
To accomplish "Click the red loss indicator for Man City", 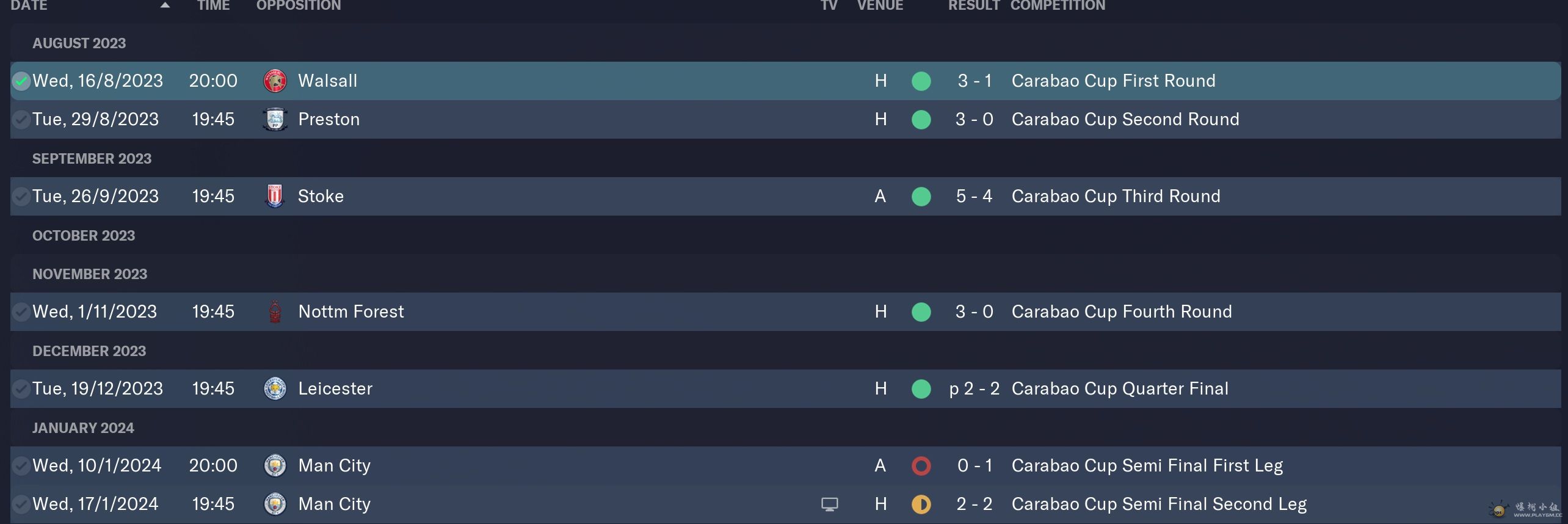I will [921, 465].
